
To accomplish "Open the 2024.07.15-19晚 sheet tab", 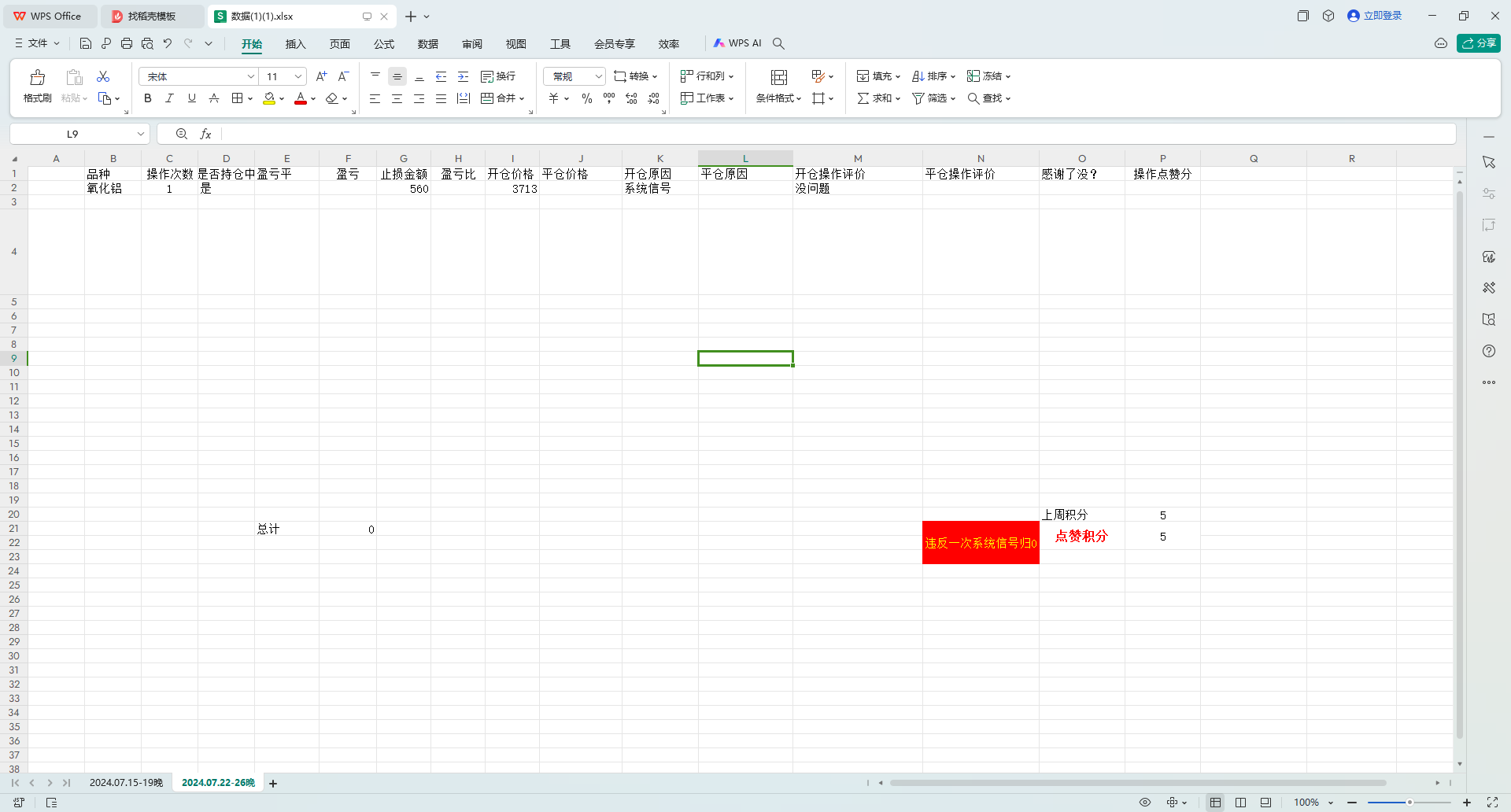I will click(x=126, y=783).
